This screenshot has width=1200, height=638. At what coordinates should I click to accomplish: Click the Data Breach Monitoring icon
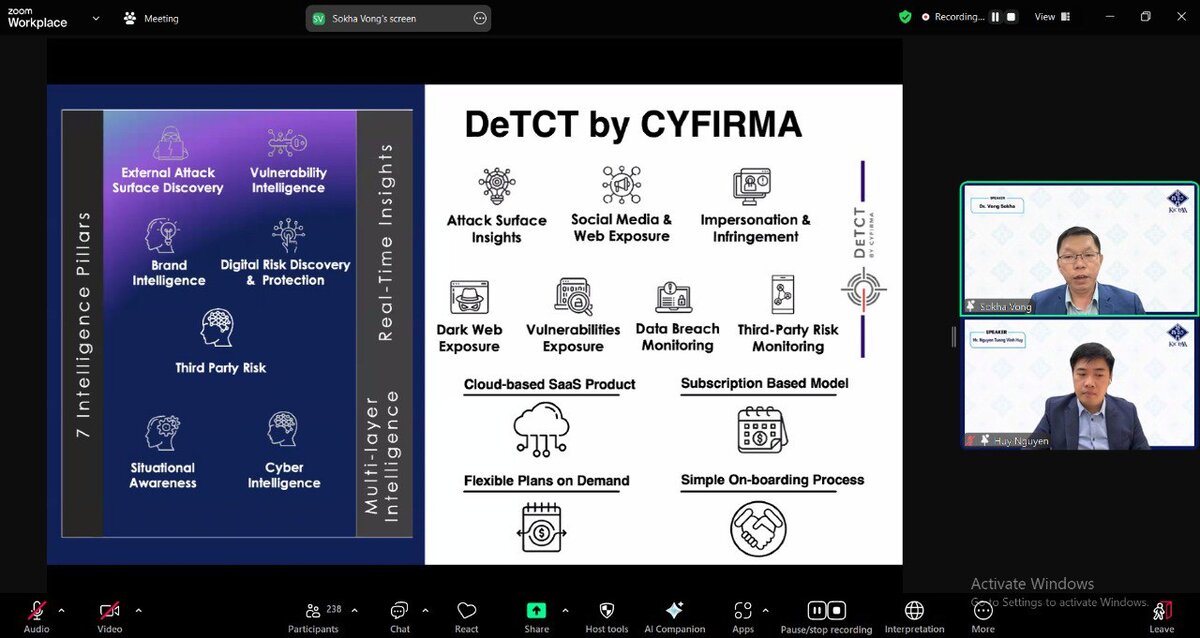click(x=673, y=298)
